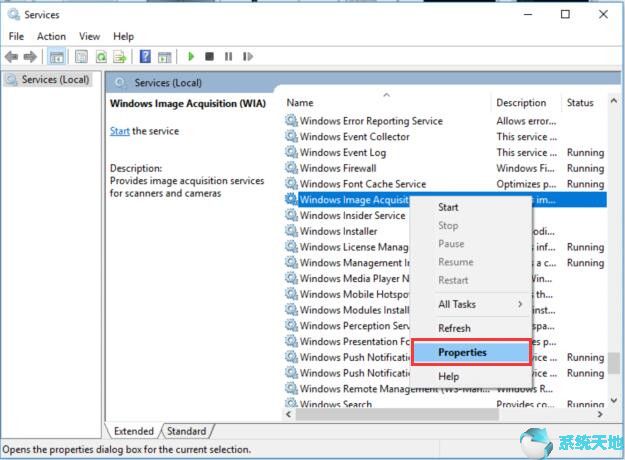The image size is (625, 460).
Task: Minimize the Services window
Action: tap(528, 14)
